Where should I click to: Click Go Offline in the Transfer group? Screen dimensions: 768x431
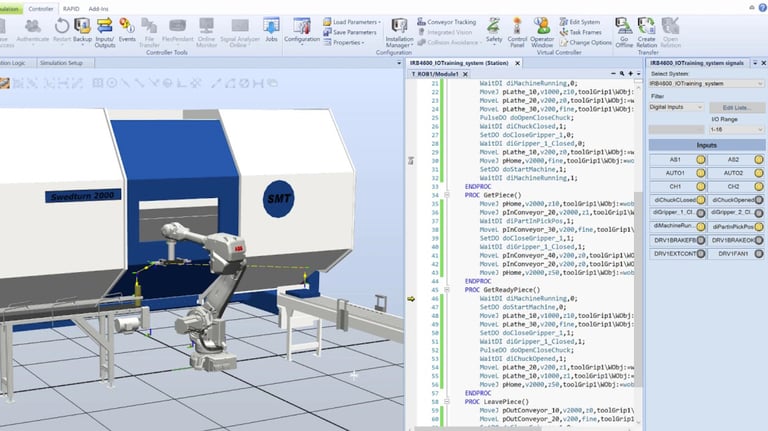click(624, 32)
